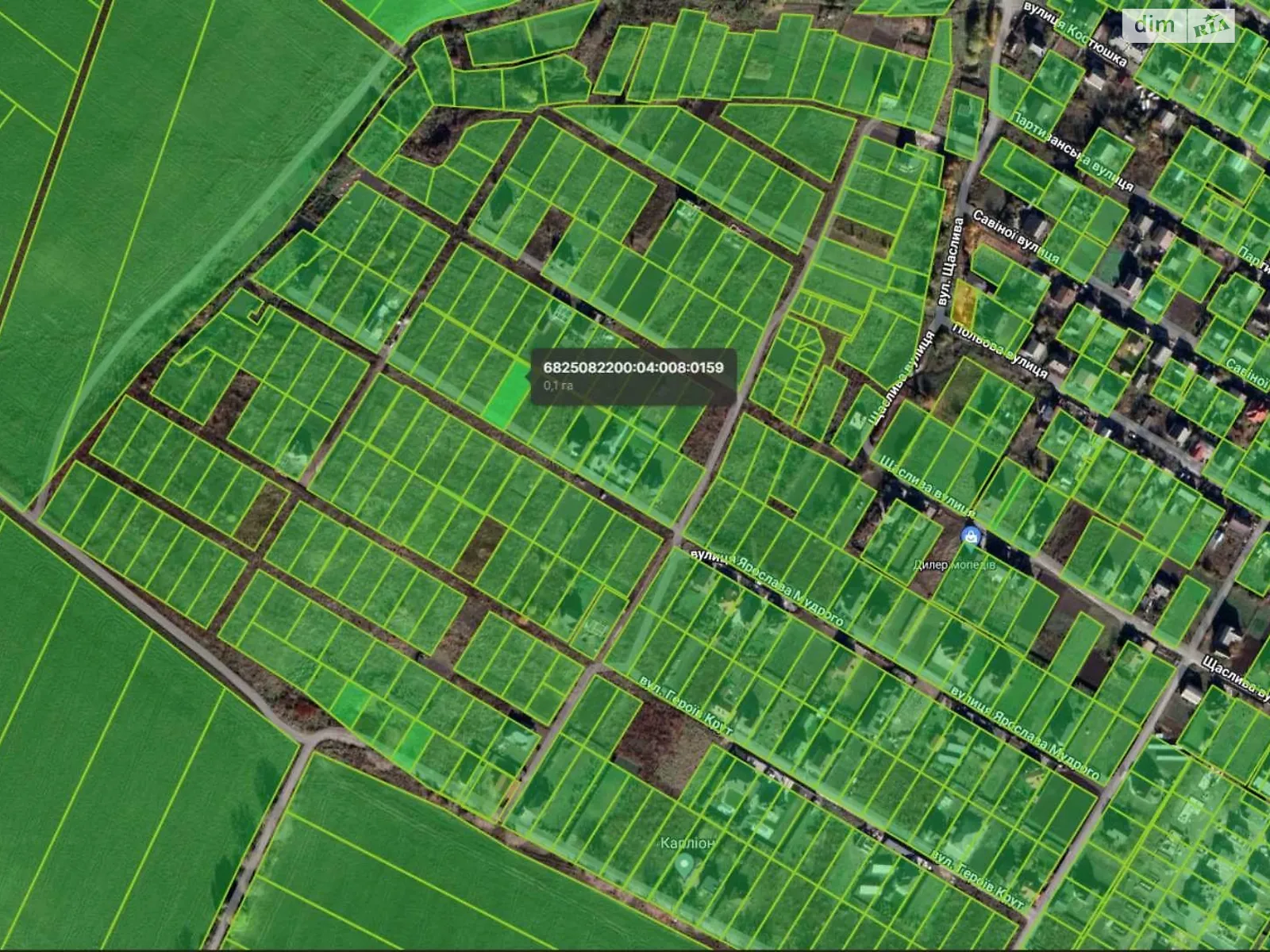
Task: Click the Партизанська вулиця street label
Action: 1072,151
